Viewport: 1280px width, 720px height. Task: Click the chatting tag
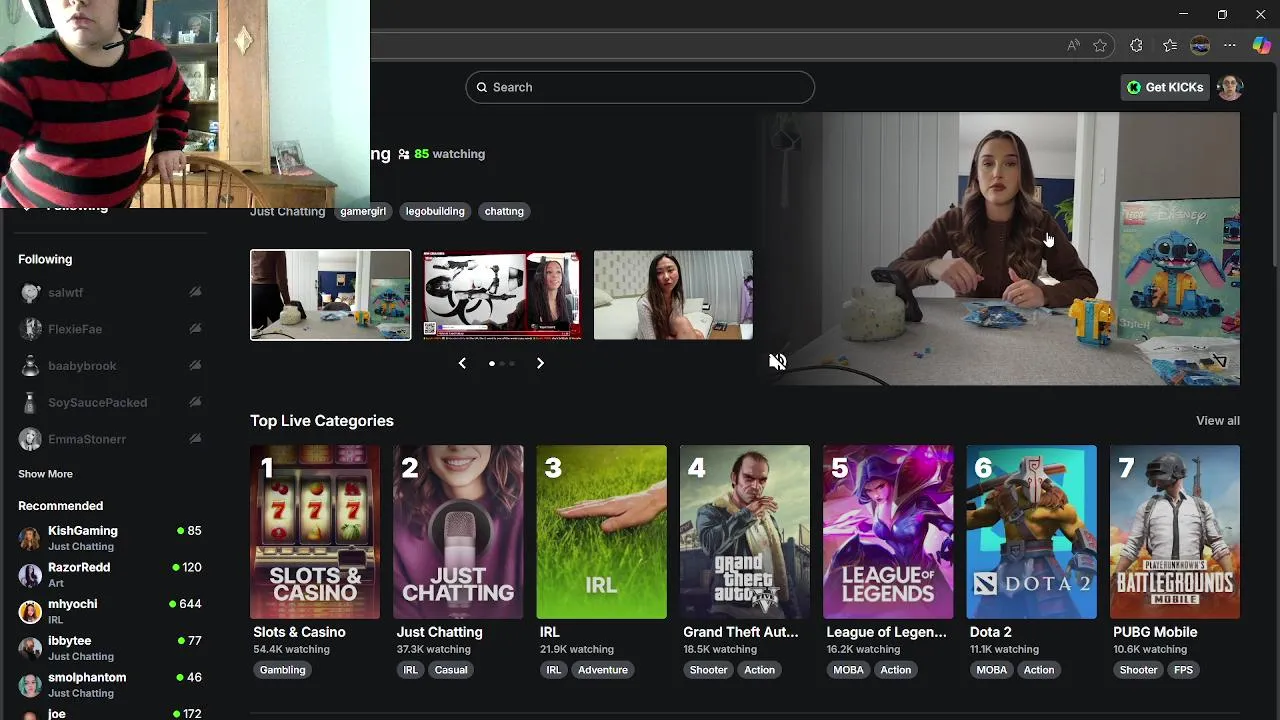[504, 211]
